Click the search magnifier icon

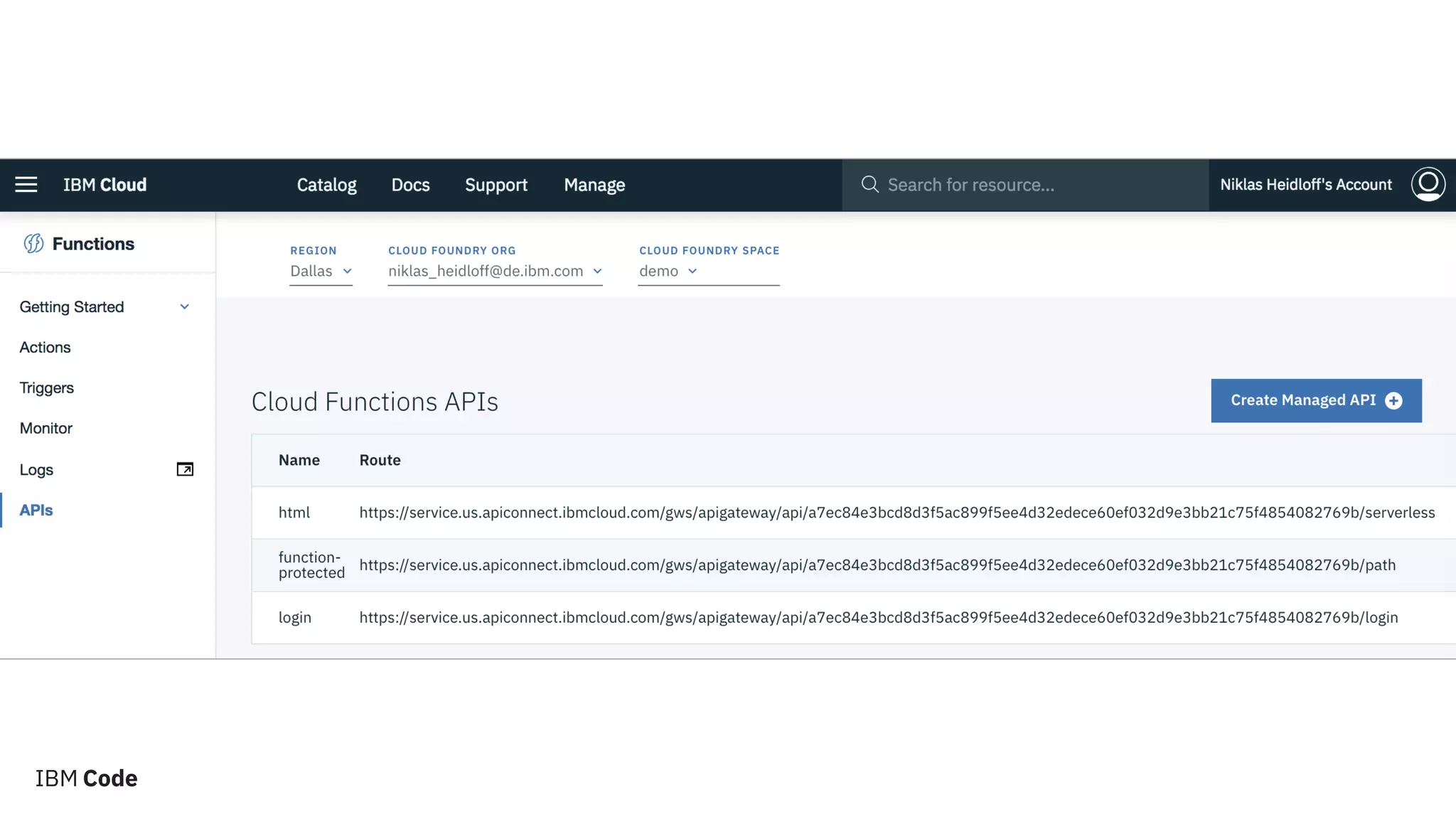(x=869, y=185)
